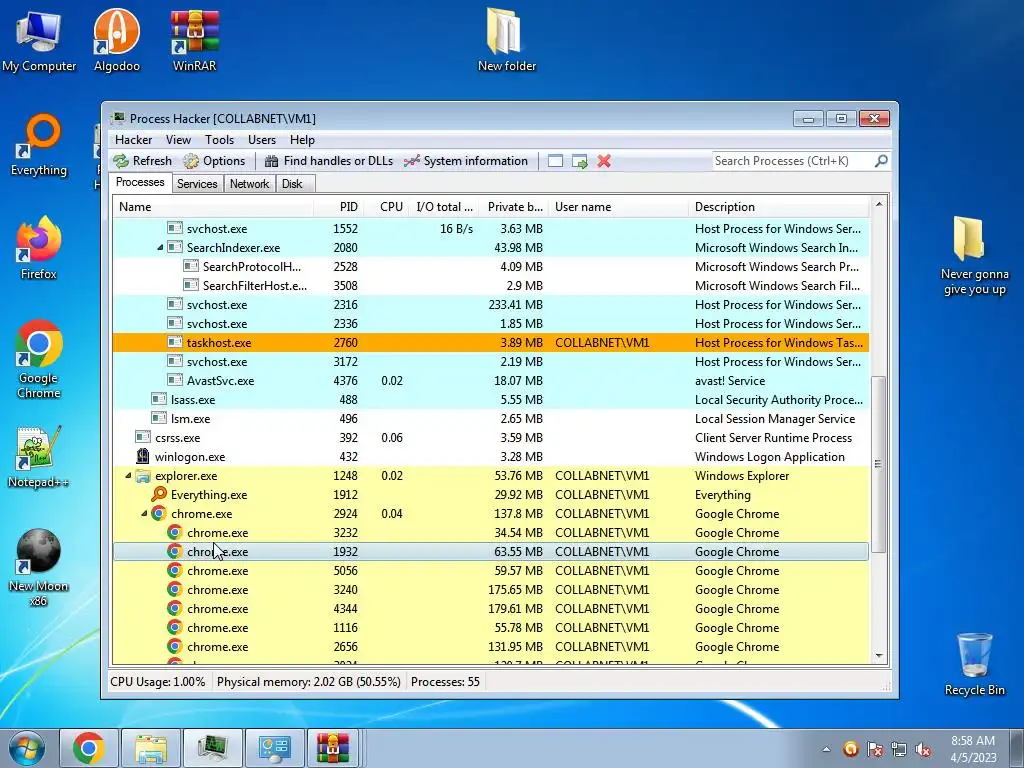Select the winlogon.exe process icon
Image resolution: width=1024 pixels, height=768 pixels.
pos(142,456)
